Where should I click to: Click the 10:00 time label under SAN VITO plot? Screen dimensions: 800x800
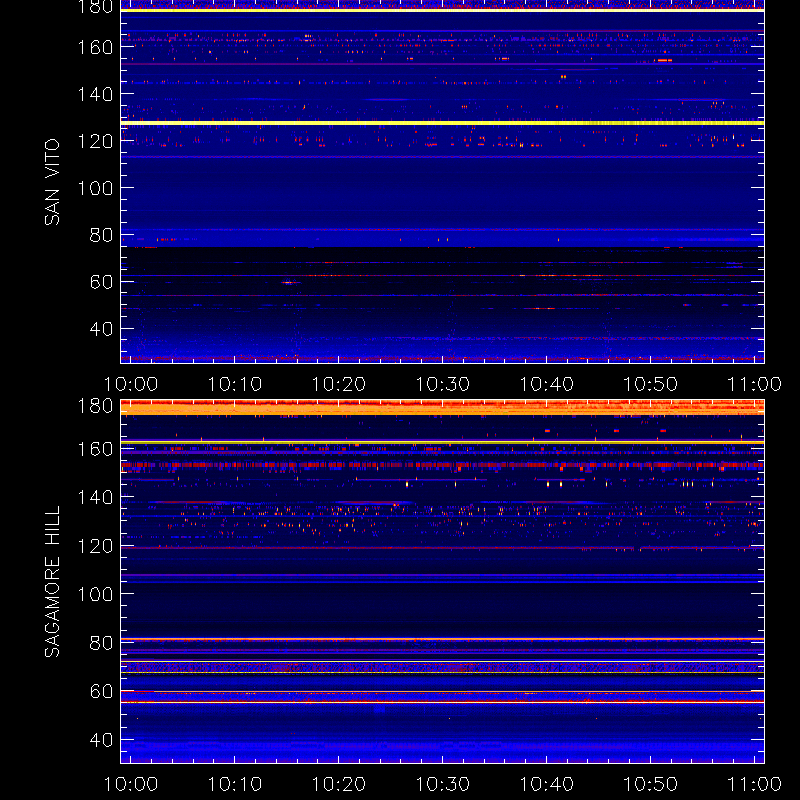[131, 384]
